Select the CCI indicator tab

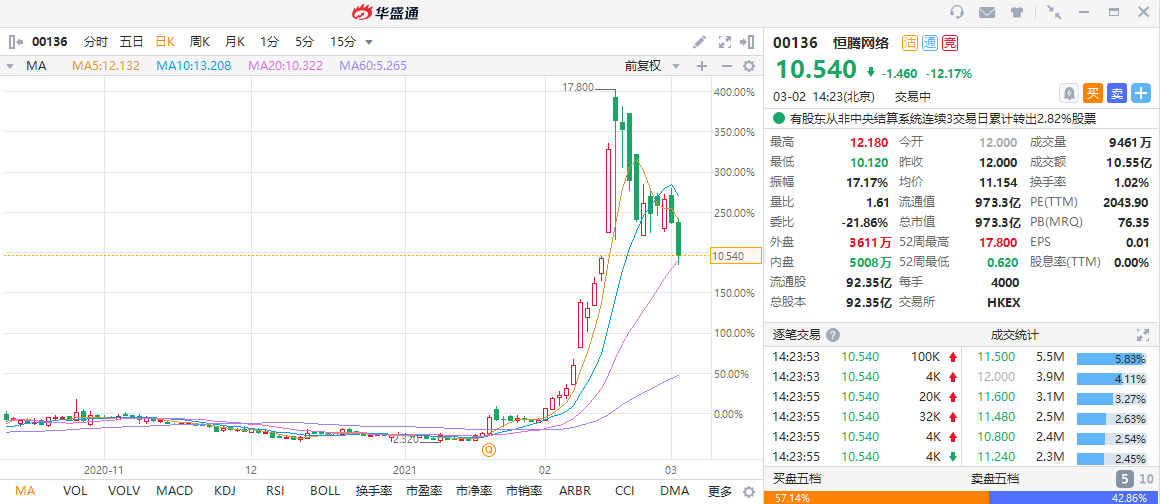[x=624, y=491]
